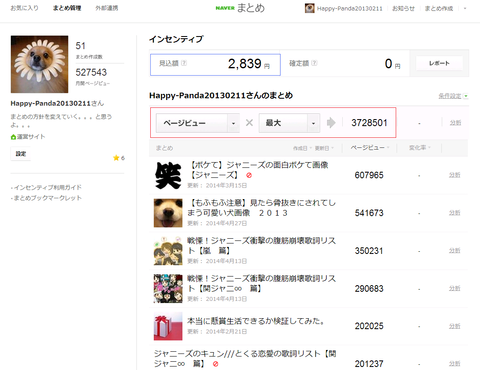Click 分析 for the 350231 row

tap(455, 251)
